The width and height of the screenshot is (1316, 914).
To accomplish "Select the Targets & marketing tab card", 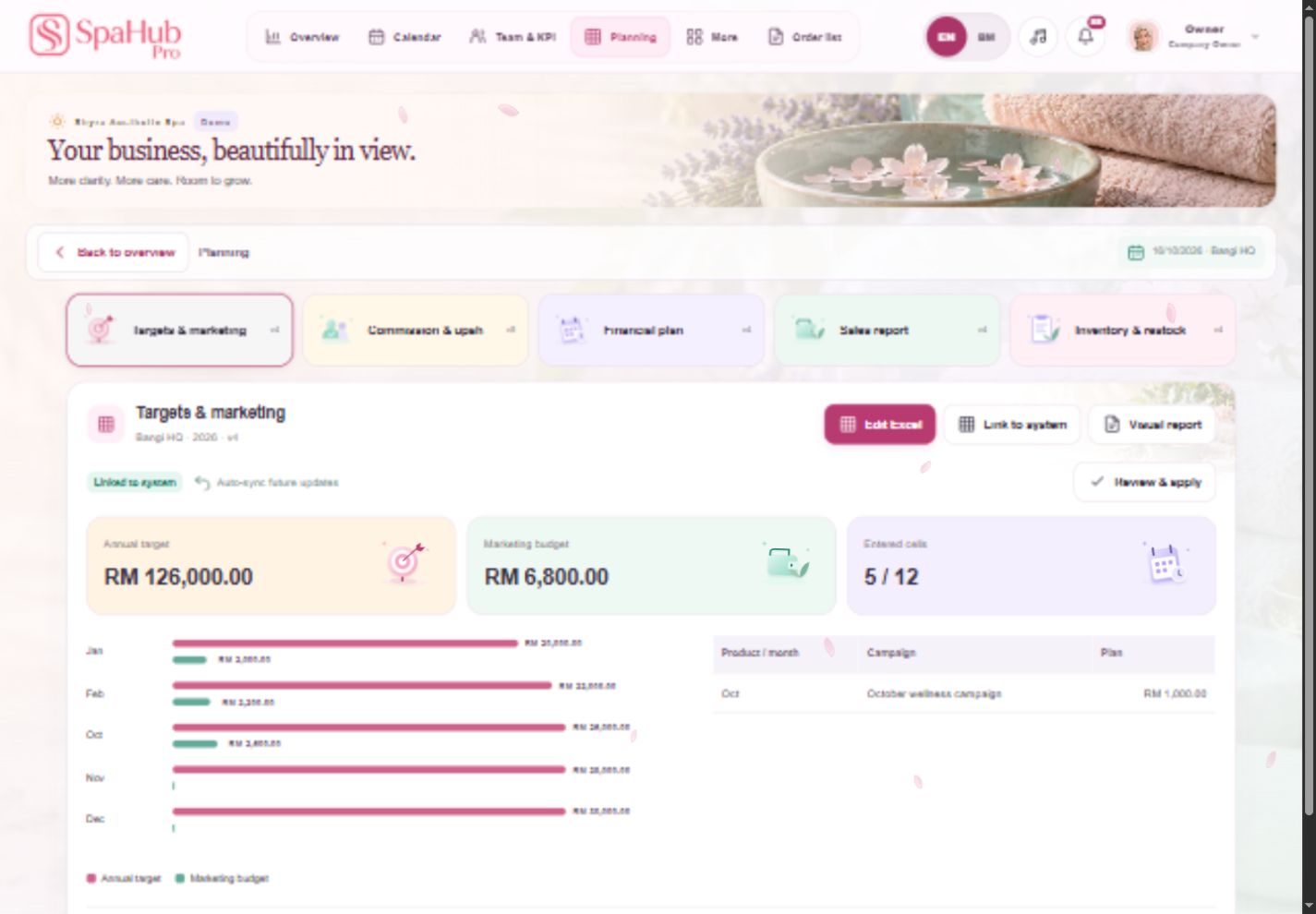I will tap(180, 330).
